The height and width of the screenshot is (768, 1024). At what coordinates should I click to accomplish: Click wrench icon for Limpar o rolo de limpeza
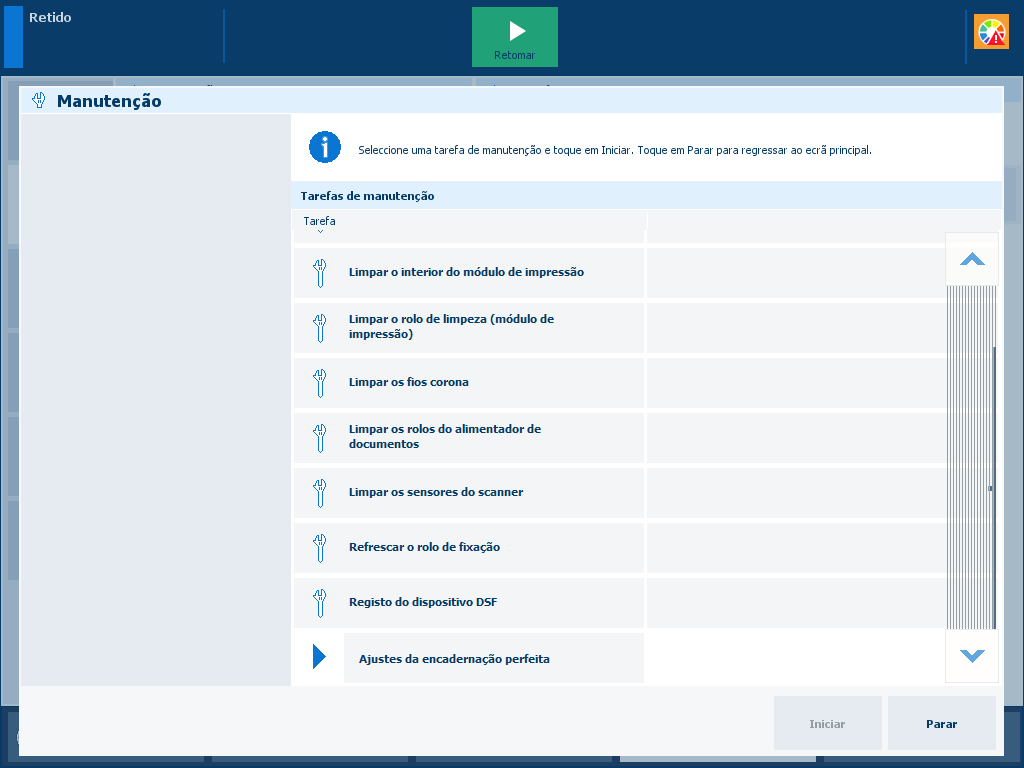tap(319, 328)
